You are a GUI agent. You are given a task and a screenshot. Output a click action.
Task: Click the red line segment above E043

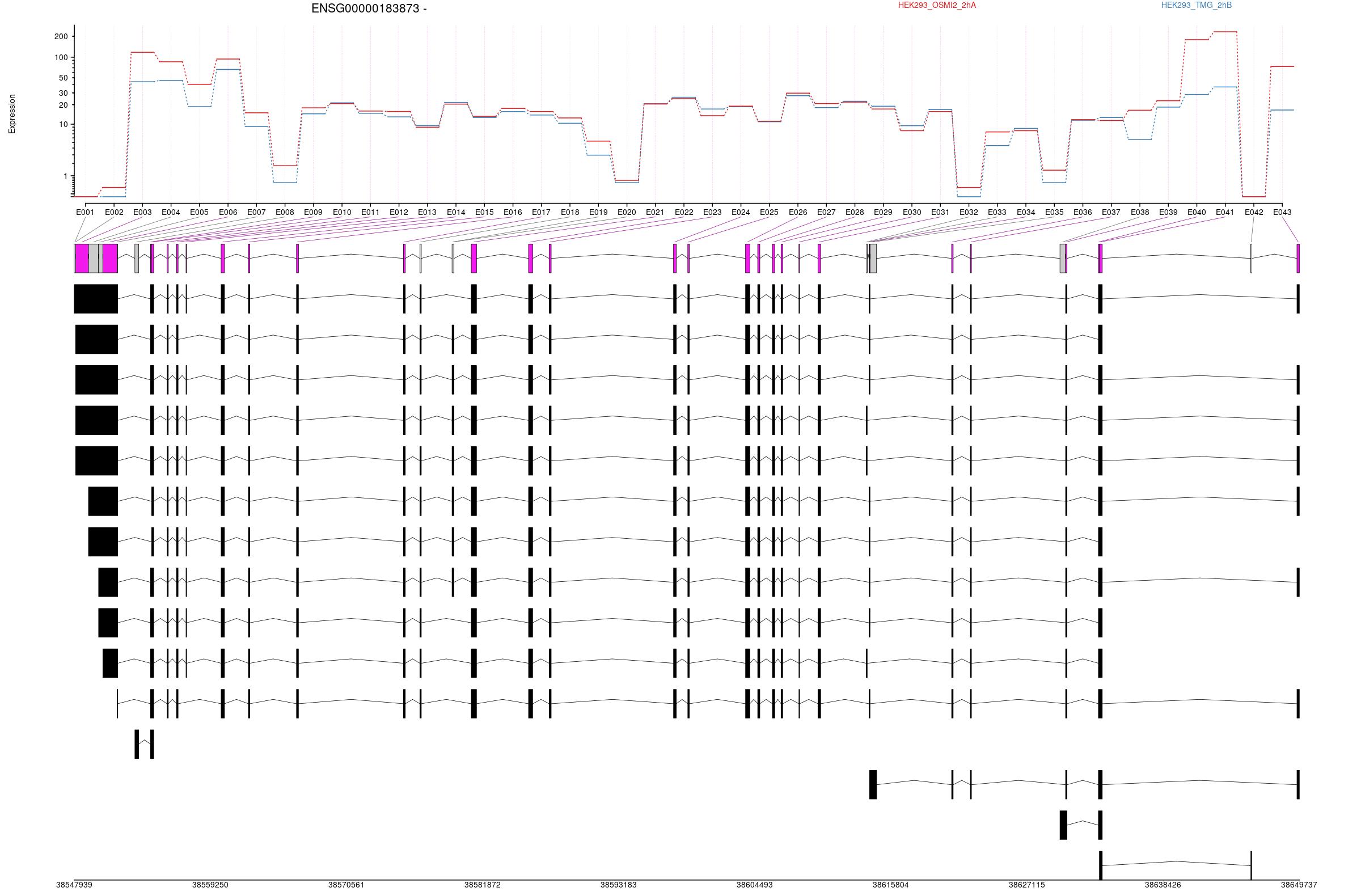(x=1282, y=67)
